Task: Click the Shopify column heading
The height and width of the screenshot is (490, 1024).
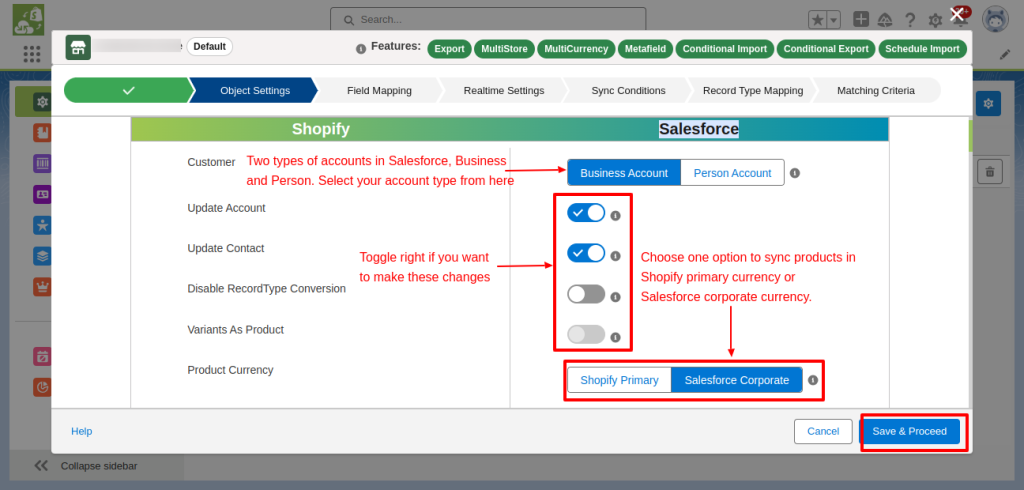Action: (321, 129)
